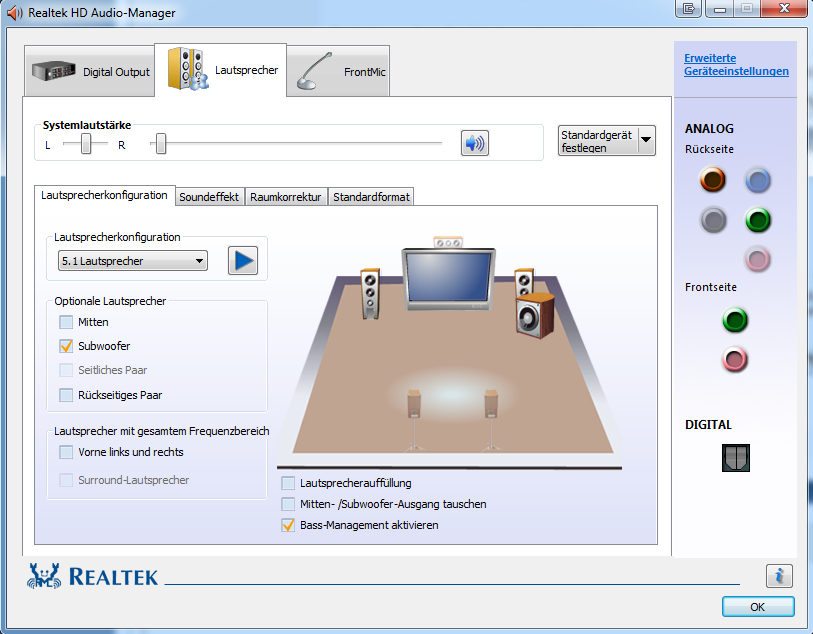This screenshot has width=813, height=634.
Task: Minimize the Realtek HD Audio-Manager window
Action: point(719,8)
